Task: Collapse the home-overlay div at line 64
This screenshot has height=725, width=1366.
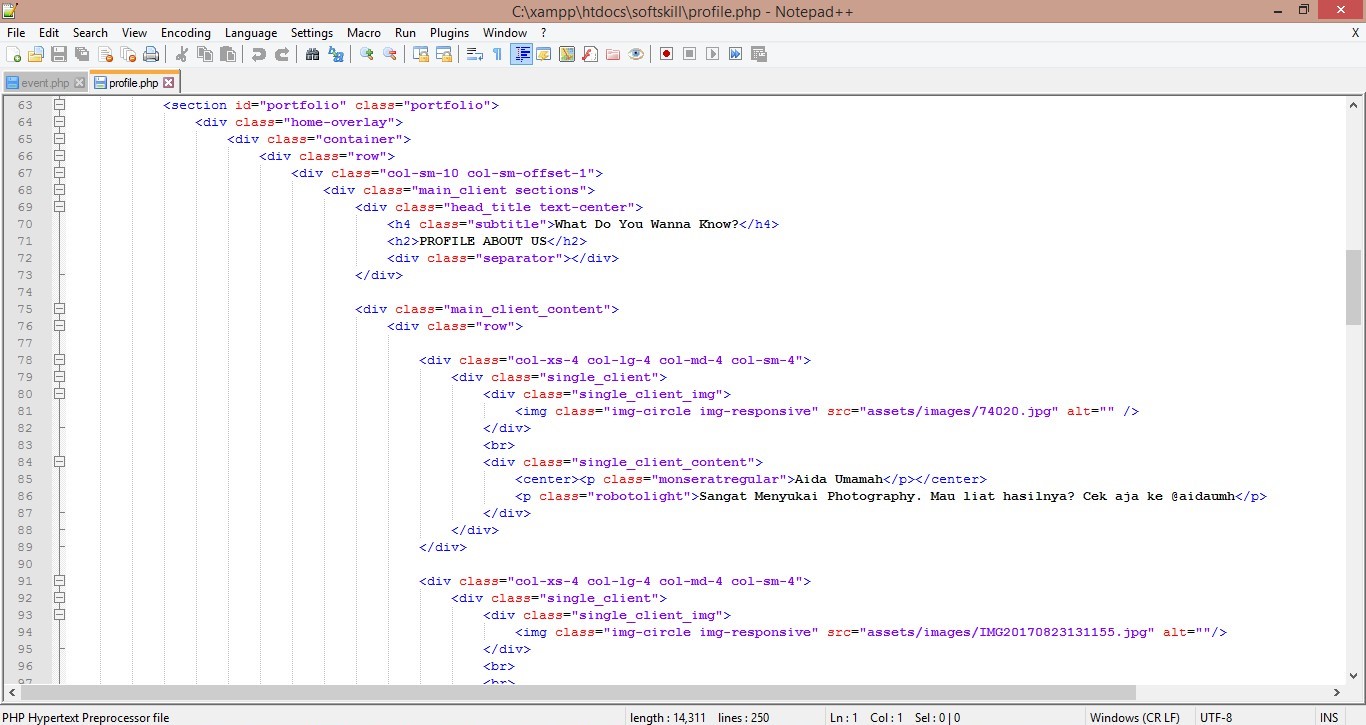Action: coord(59,122)
